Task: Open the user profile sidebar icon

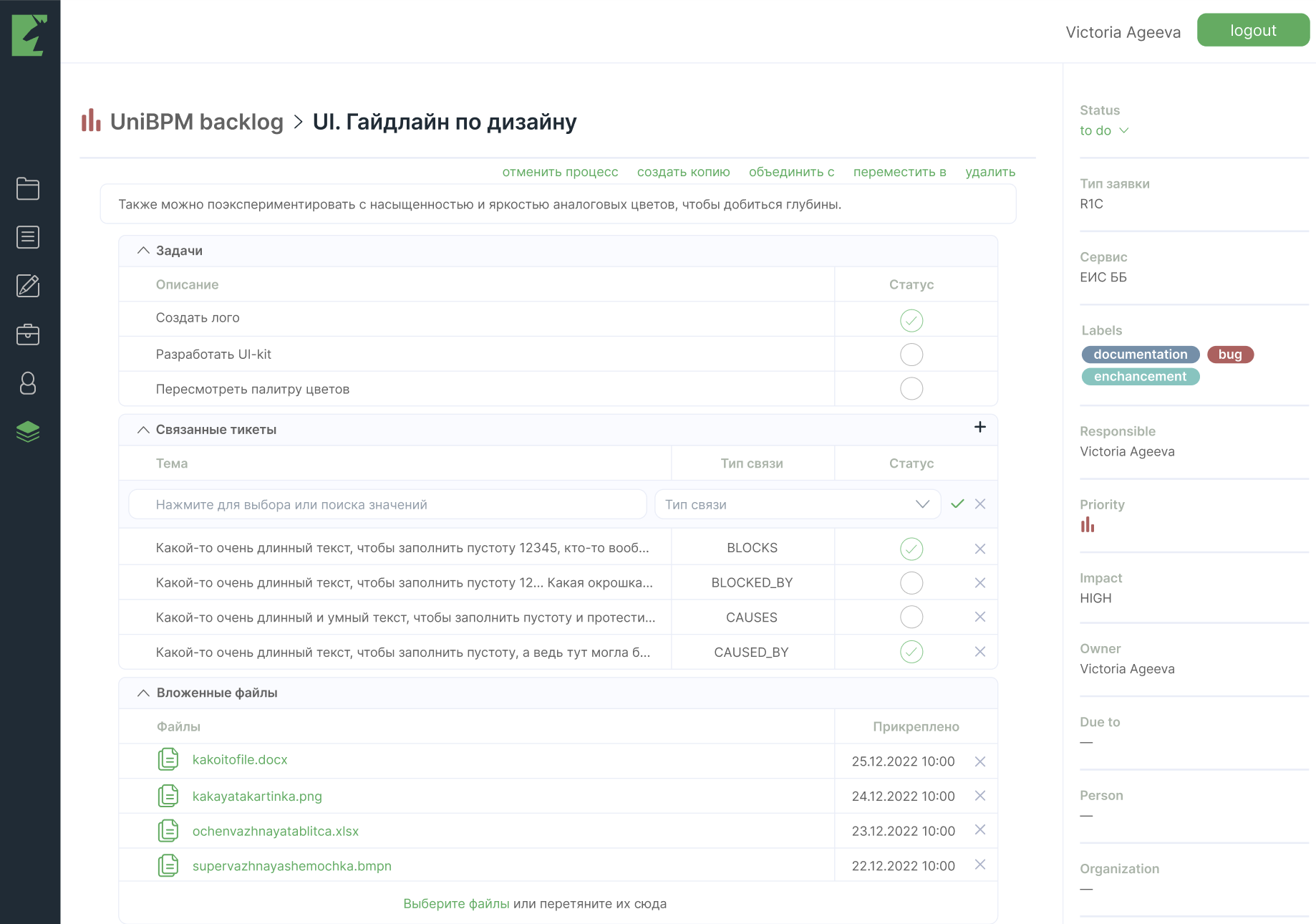Action: pos(28,383)
